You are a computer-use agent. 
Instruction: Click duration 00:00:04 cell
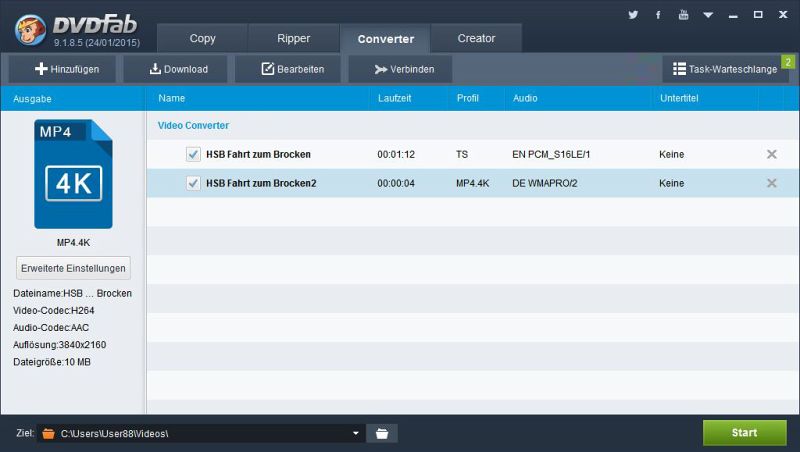(x=396, y=183)
